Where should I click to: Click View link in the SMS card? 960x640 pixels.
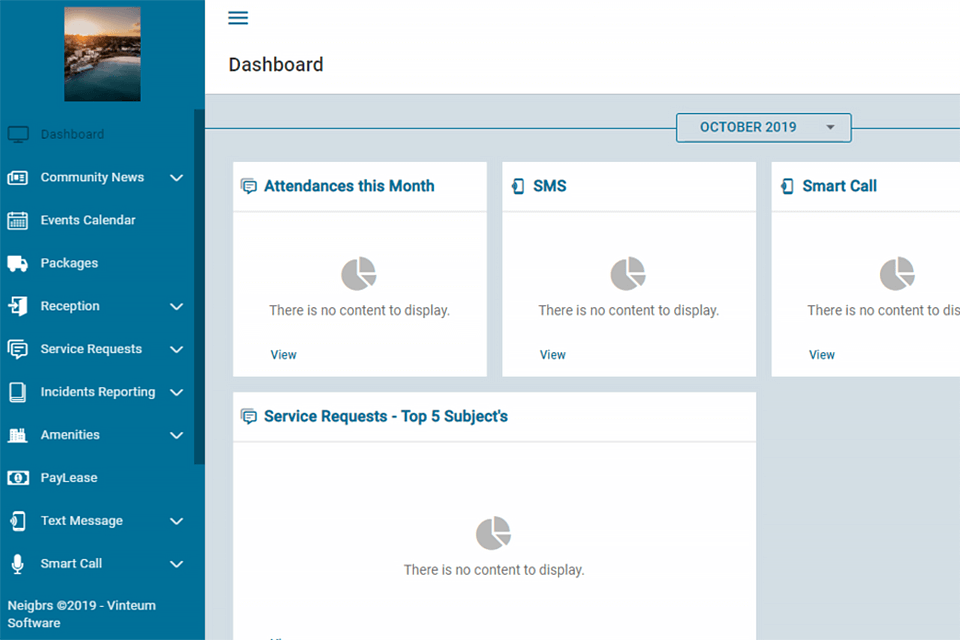(x=552, y=355)
